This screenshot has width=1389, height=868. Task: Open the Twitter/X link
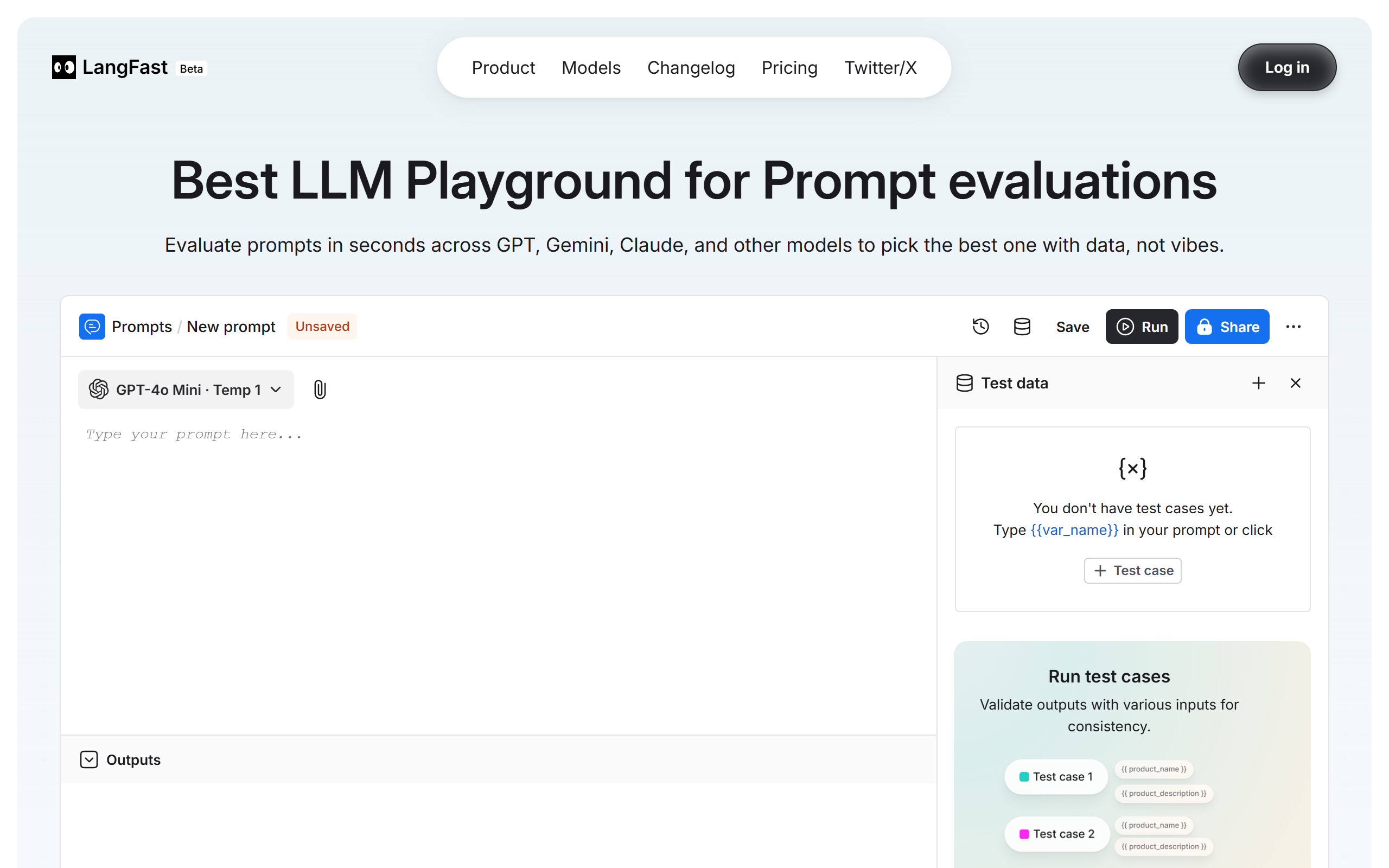coord(881,68)
